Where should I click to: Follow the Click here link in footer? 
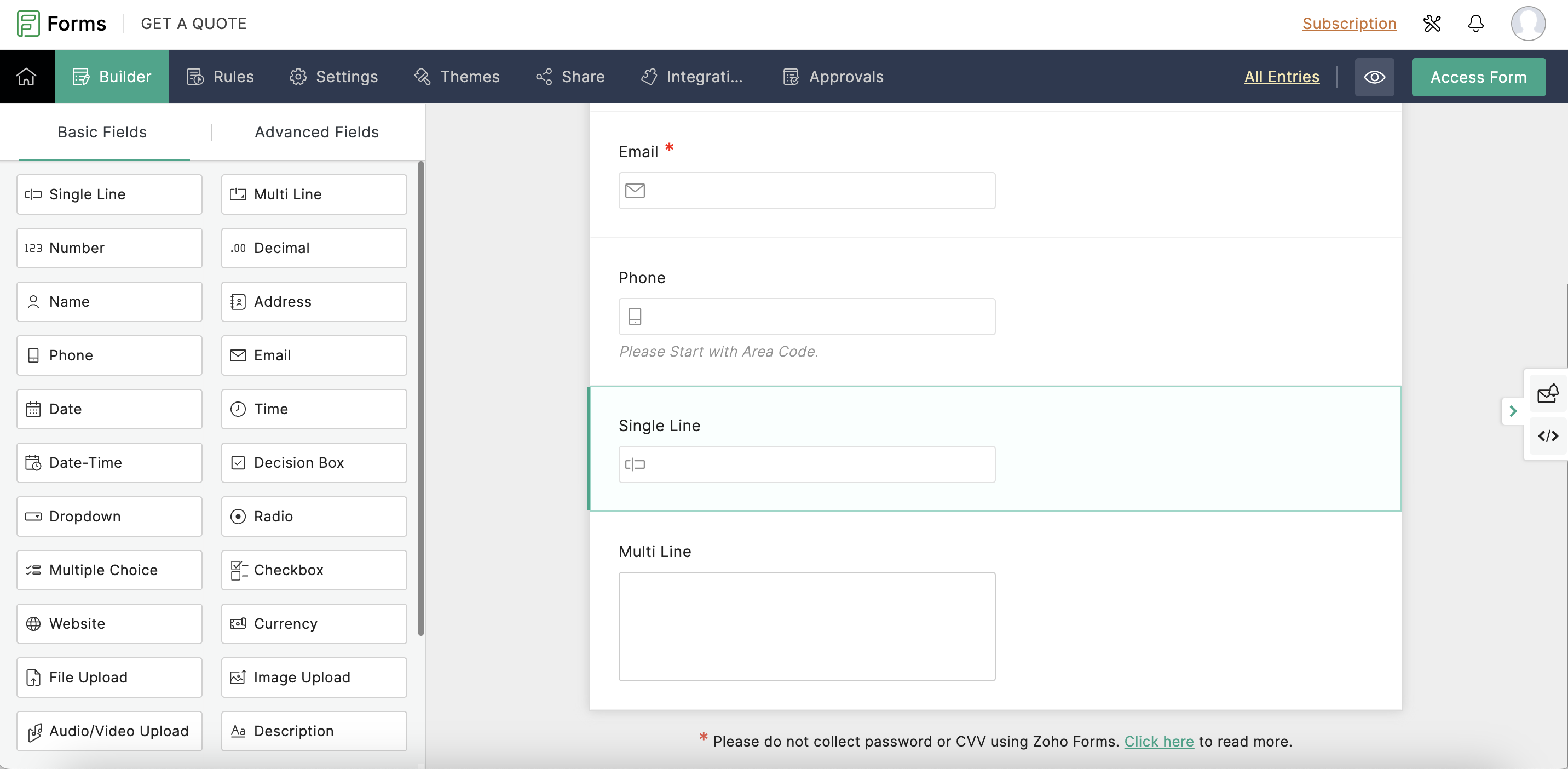(1158, 741)
